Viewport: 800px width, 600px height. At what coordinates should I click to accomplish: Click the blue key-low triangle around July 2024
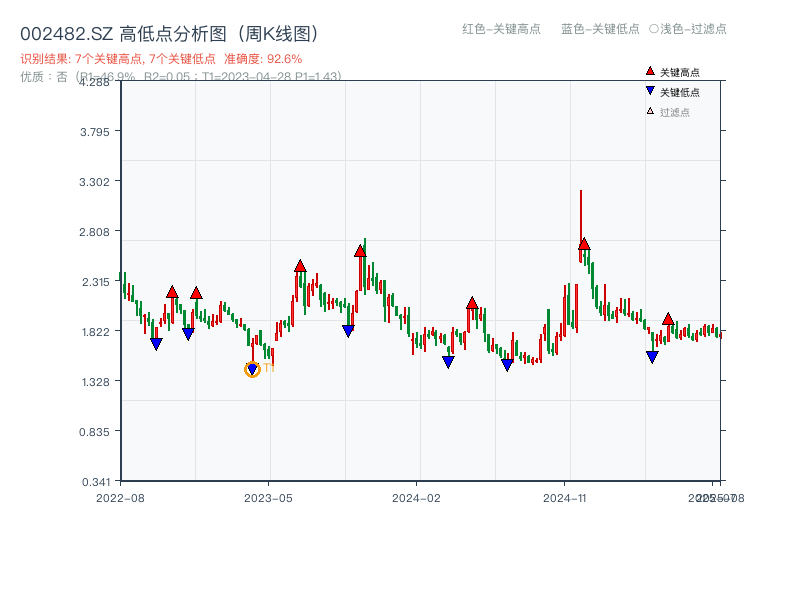pos(507,365)
